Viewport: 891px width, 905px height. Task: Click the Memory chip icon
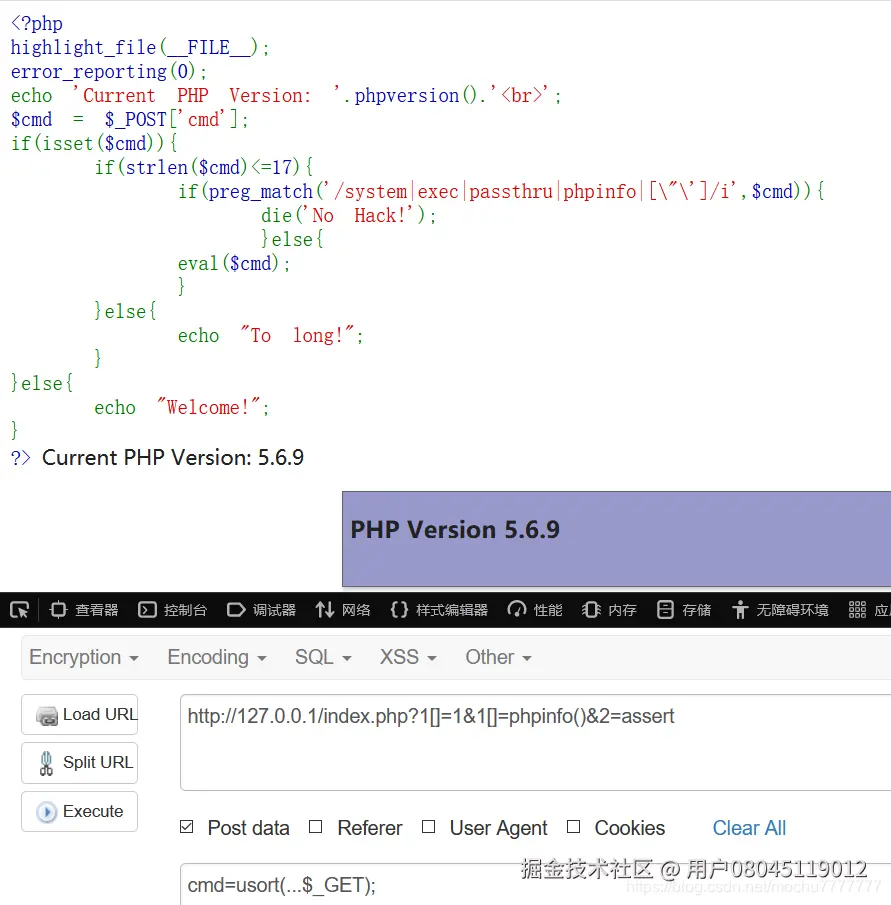pyautogui.click(x=591, y=610)
